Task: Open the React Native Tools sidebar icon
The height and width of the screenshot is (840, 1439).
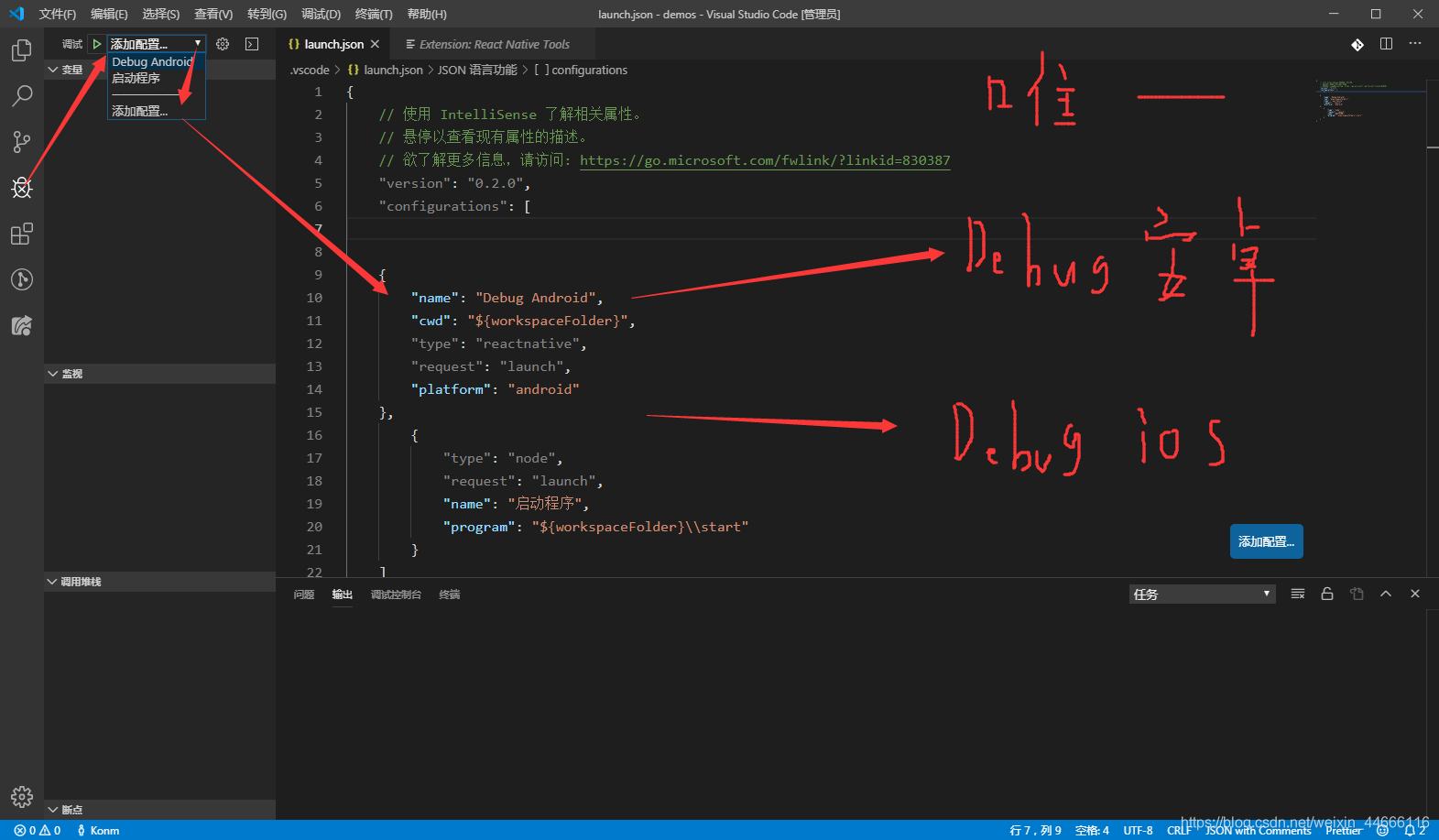Action: 22,325
